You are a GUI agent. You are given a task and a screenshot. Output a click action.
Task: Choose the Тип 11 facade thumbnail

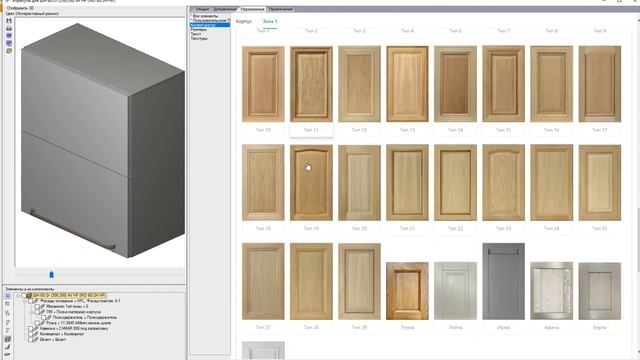point(311,84)
